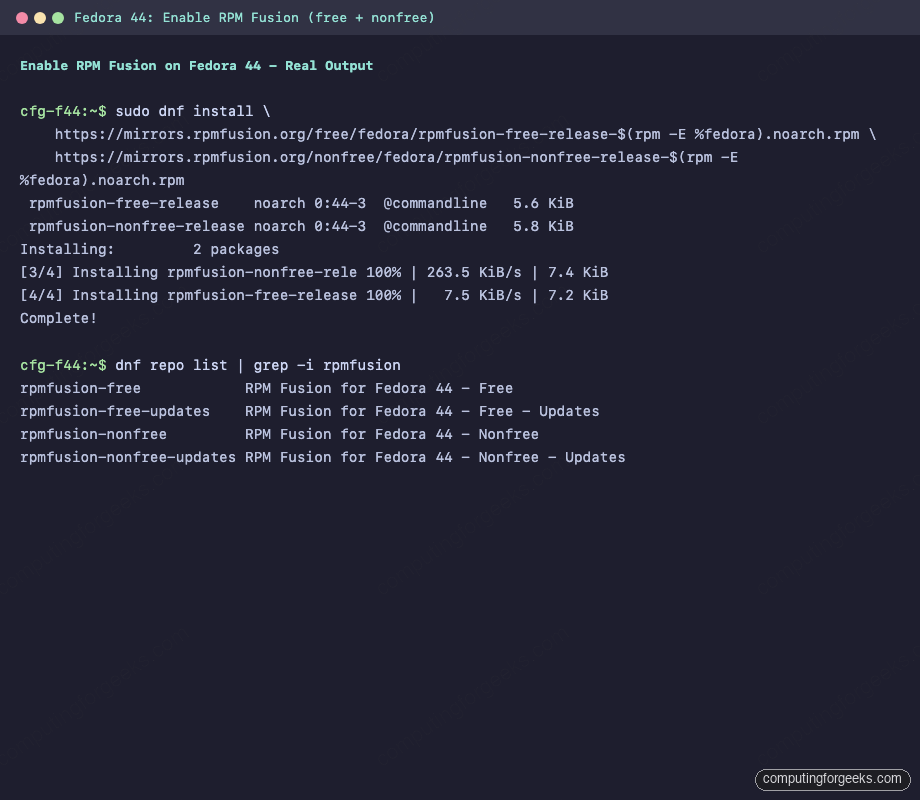Click the rpmfusion-free-release URL line
Screen dimensions: 920x800
click(x=465, y=134)
